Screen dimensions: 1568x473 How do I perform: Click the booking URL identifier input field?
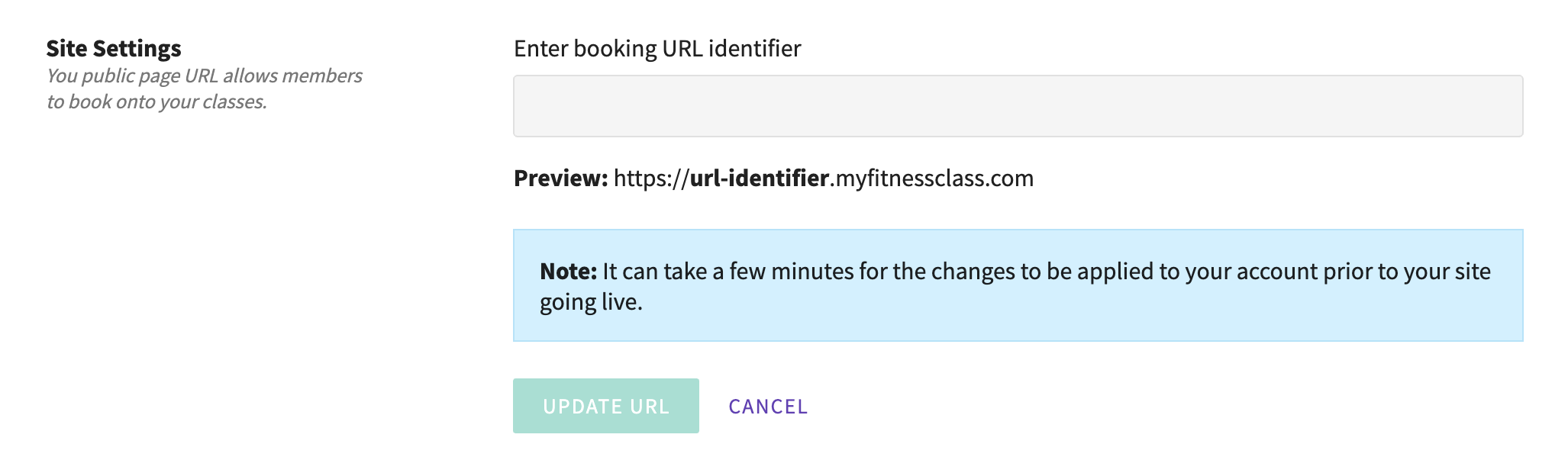tap(1018, 106)
